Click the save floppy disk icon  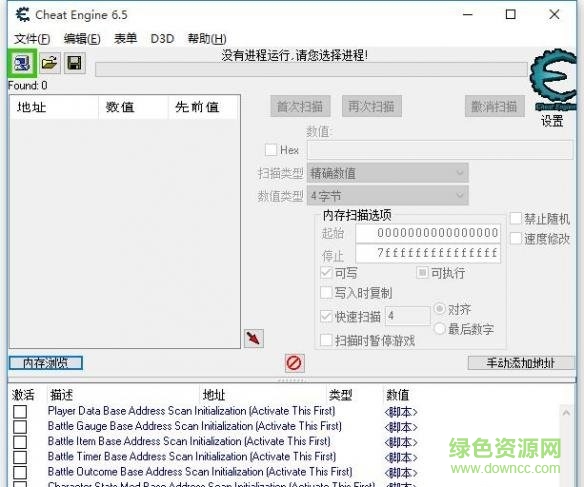[x=74, y=63]
